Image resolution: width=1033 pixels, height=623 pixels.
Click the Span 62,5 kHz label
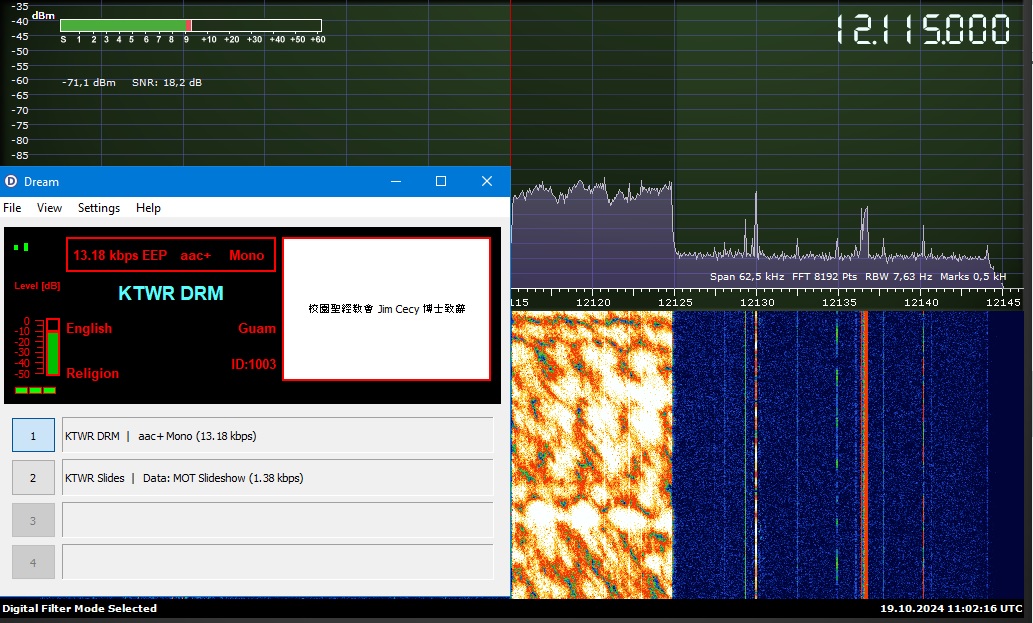(x=747, y=277)
